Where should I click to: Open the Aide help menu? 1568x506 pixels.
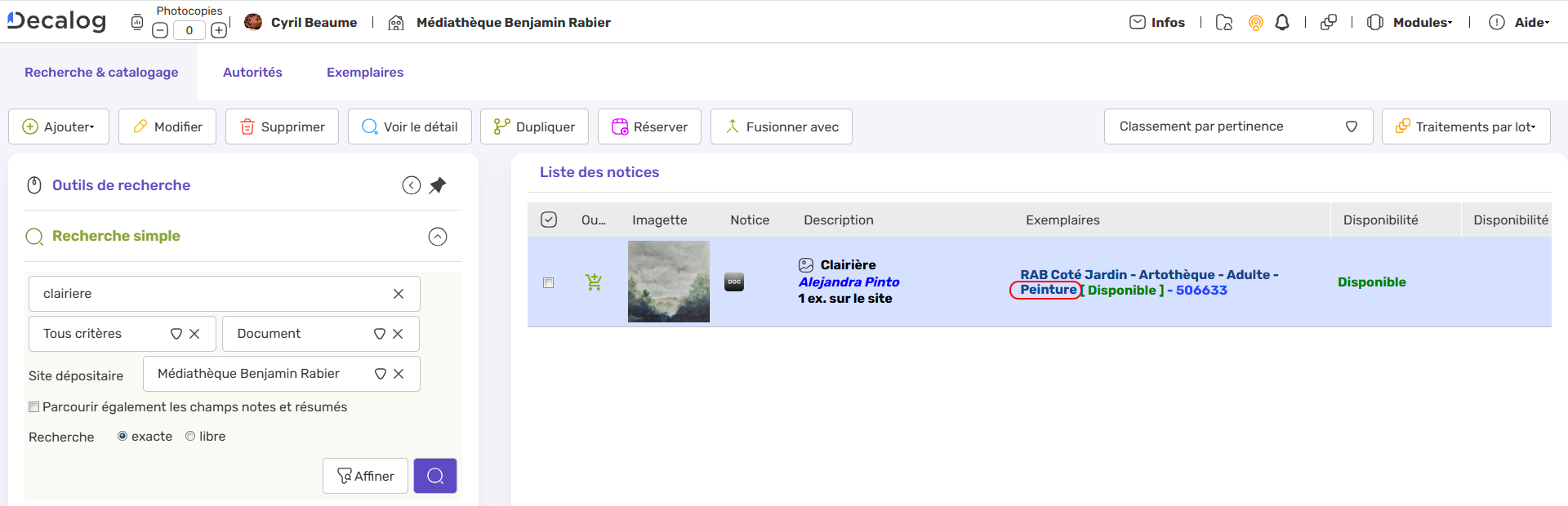tap(1519, 22)
